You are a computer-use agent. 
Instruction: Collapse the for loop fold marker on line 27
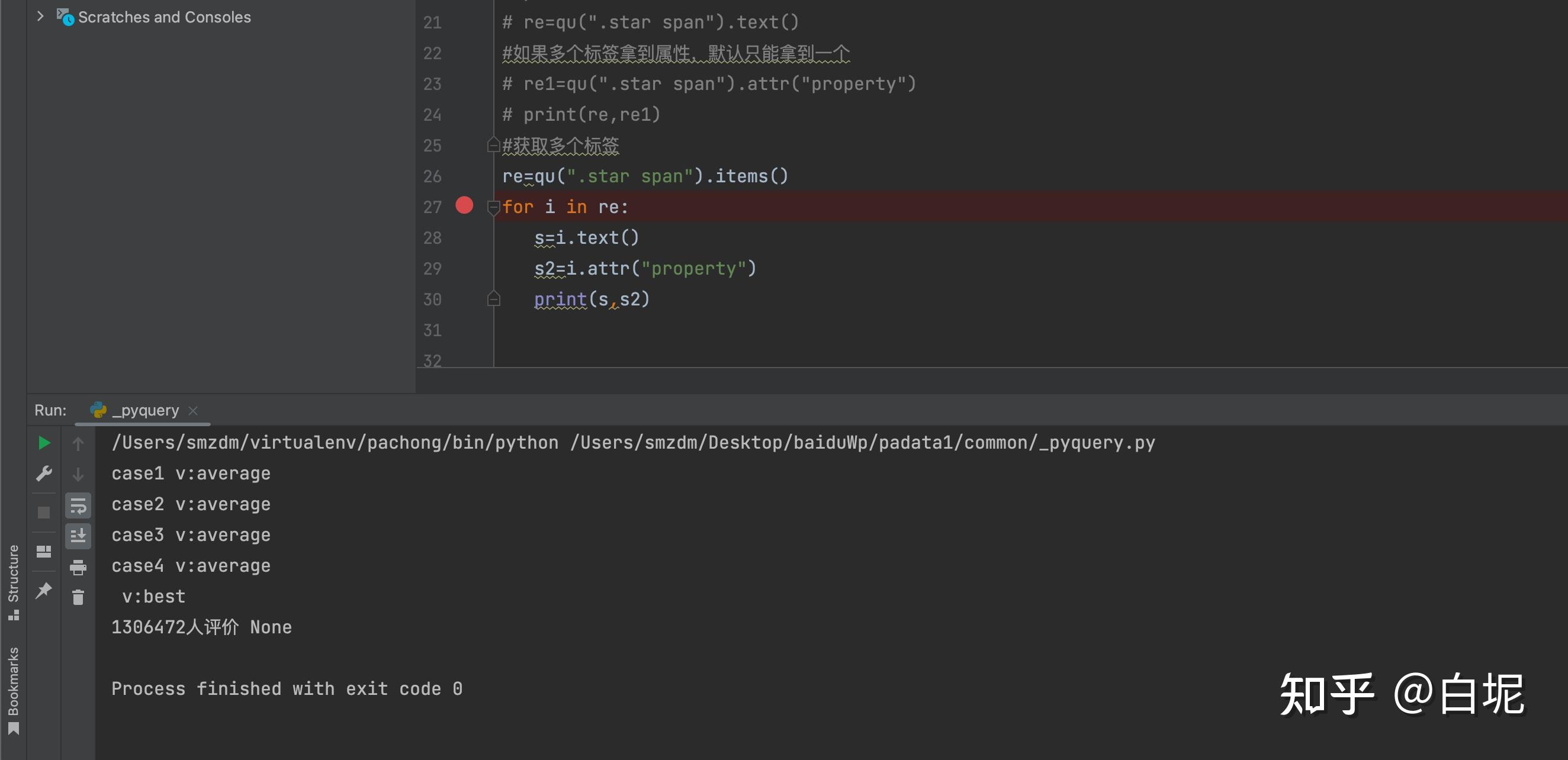pyautogui.click(x=494, y=208)
